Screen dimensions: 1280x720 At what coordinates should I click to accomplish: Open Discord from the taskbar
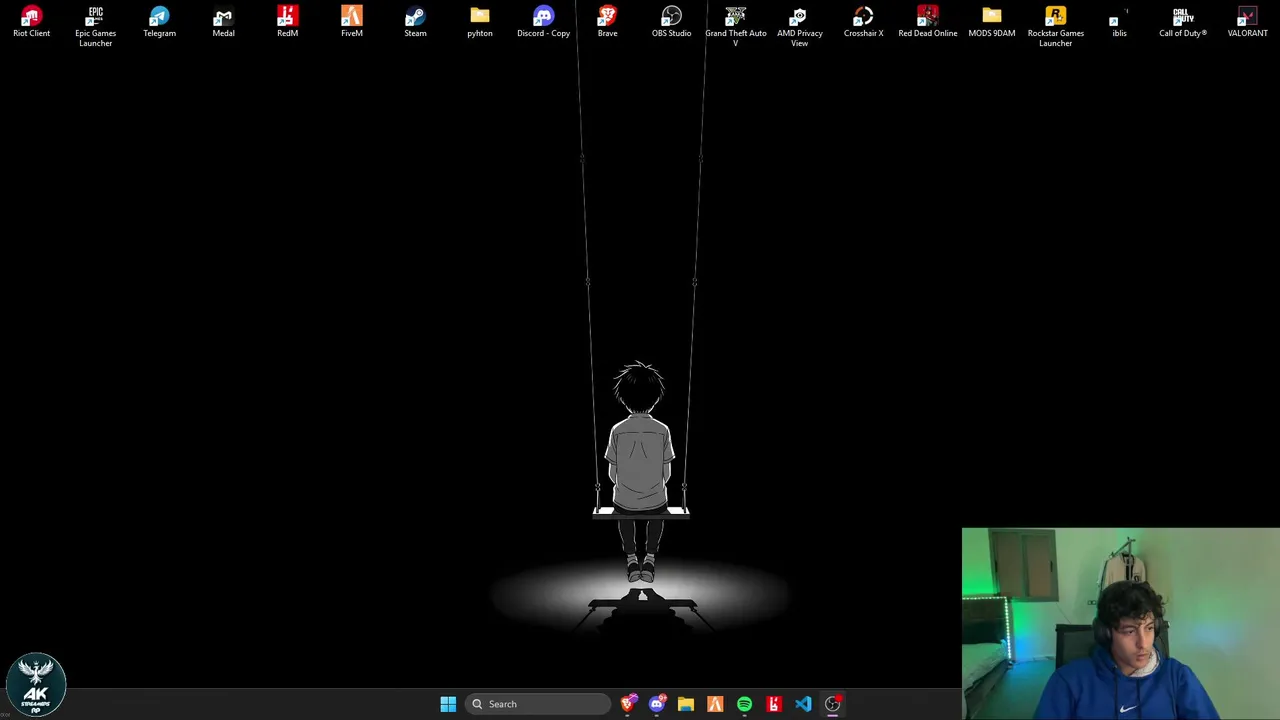tap(657, 704)
